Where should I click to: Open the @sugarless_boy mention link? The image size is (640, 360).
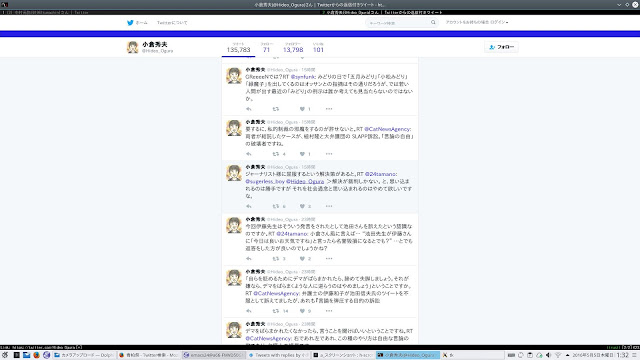pyautogui.click(x=265, y=181)
